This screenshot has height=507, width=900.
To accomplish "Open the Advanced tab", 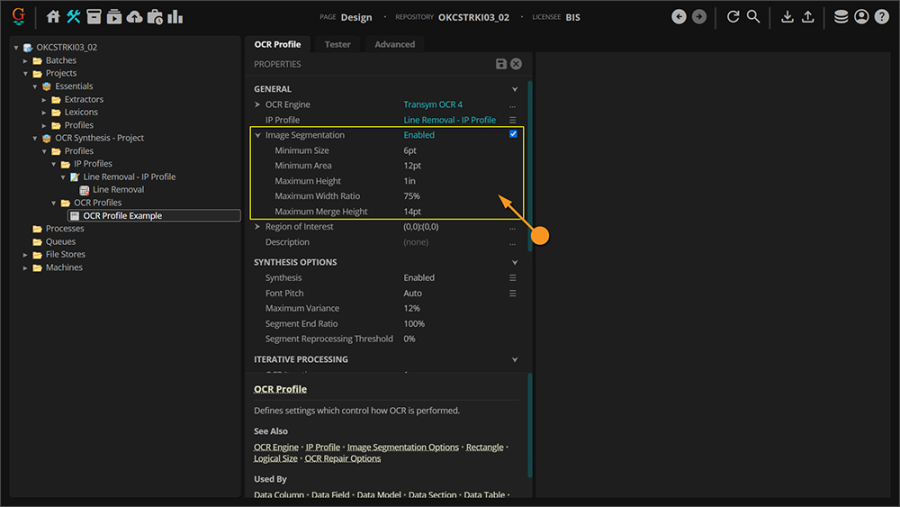I will click(394, 44).
